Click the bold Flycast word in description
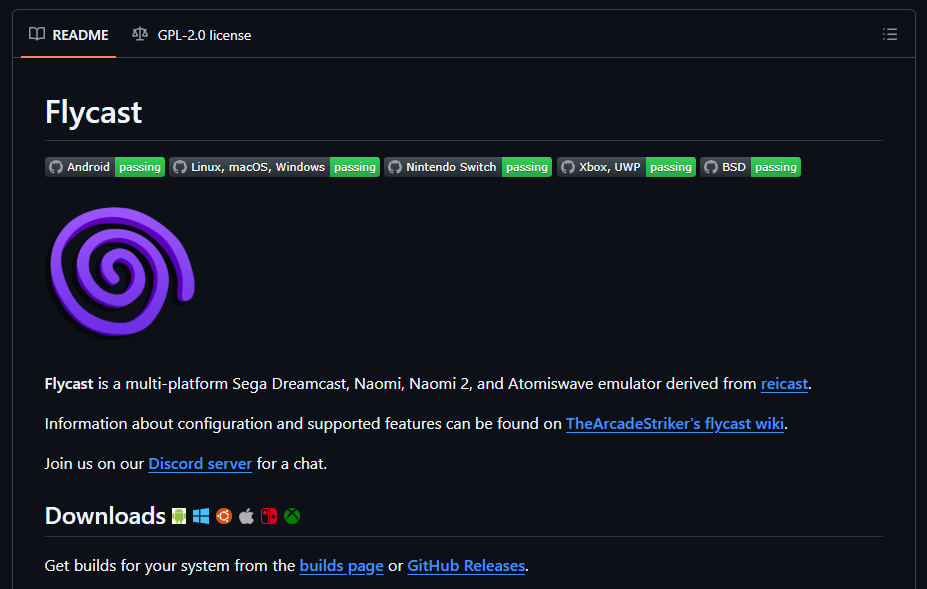The height and width of the screenshot is (589, 927). click(x=69, y=384)
